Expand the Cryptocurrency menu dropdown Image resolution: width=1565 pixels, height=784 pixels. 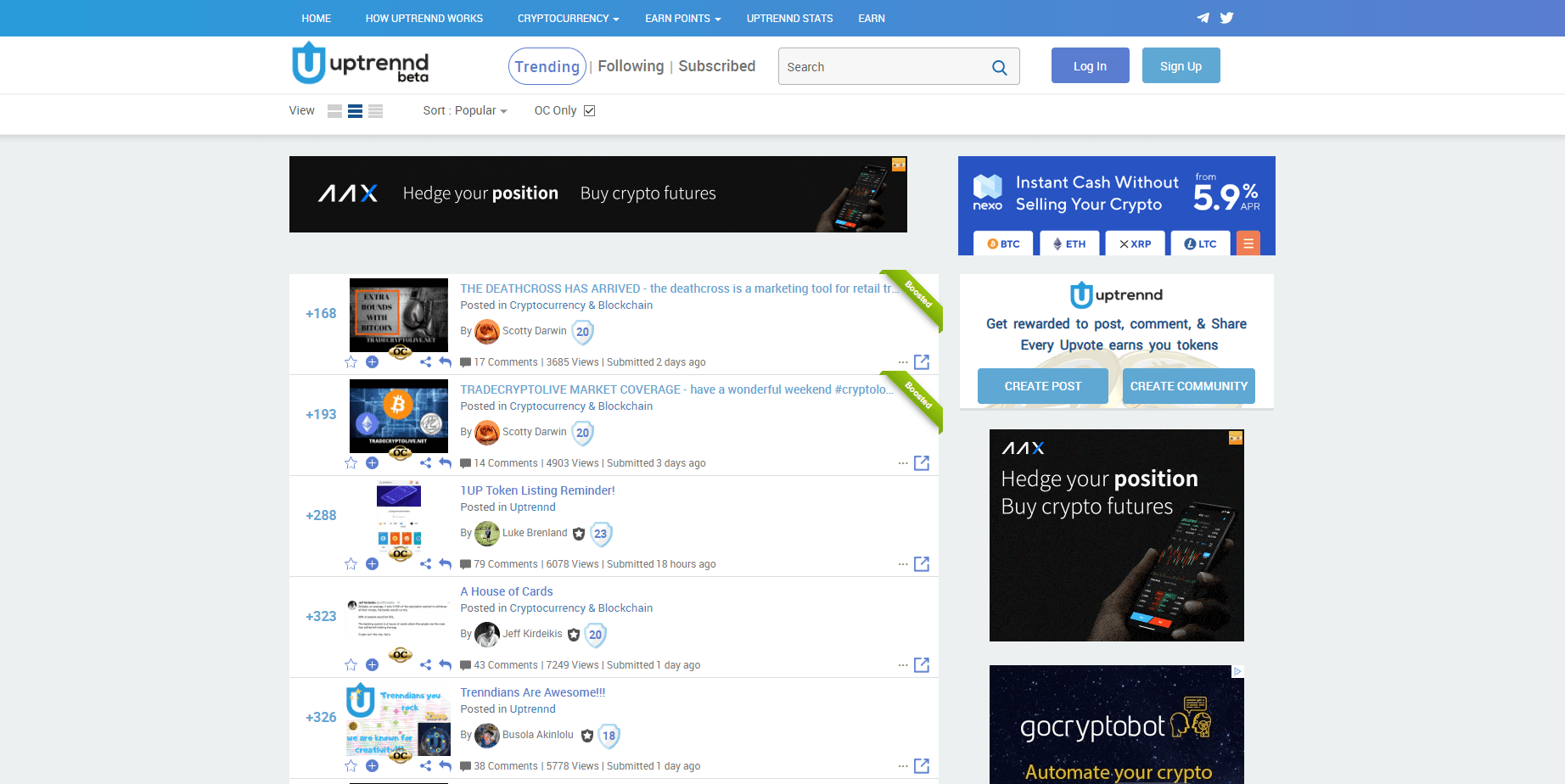pyautogui.click(x=568, y=19)
